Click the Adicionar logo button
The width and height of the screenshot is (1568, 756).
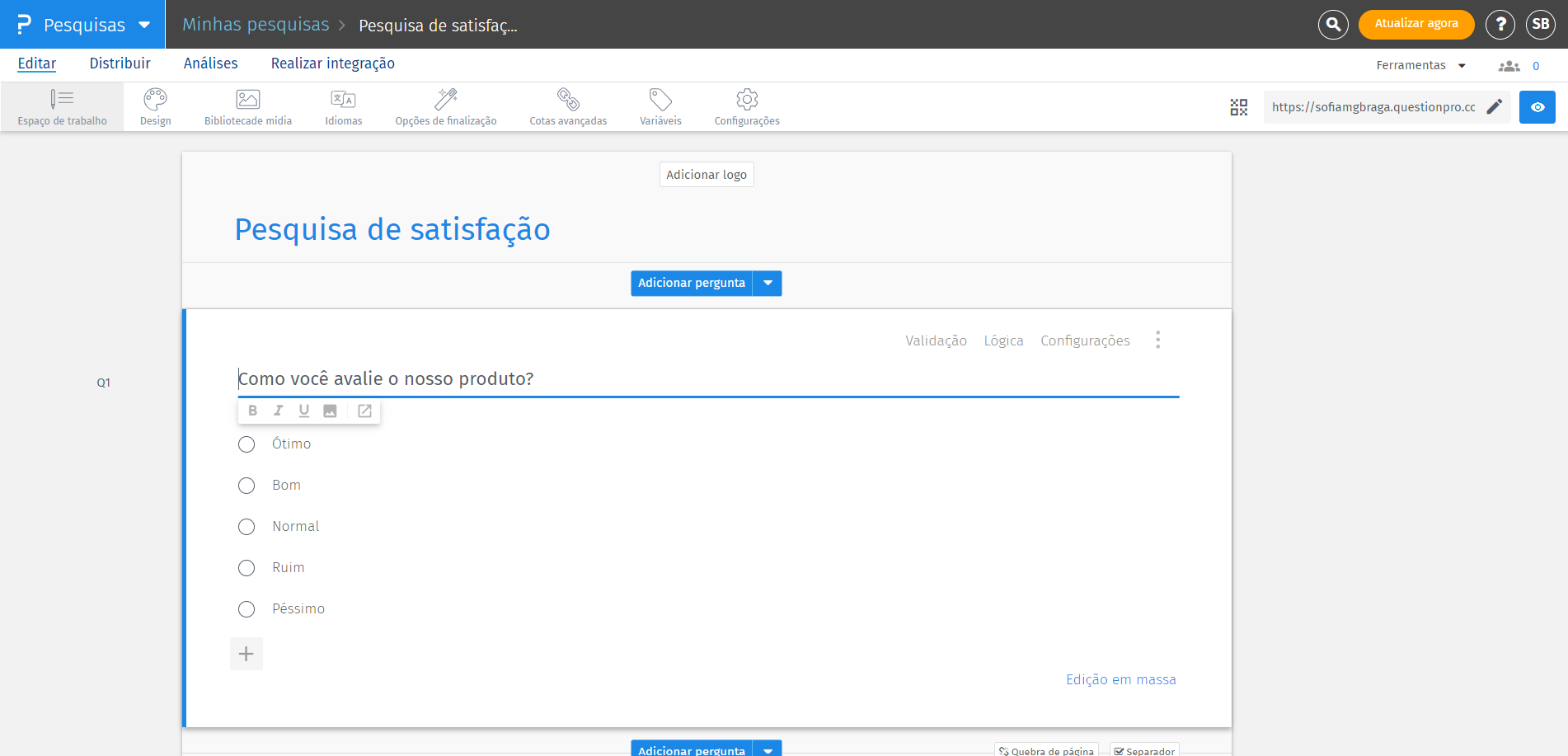coord(707,175)
